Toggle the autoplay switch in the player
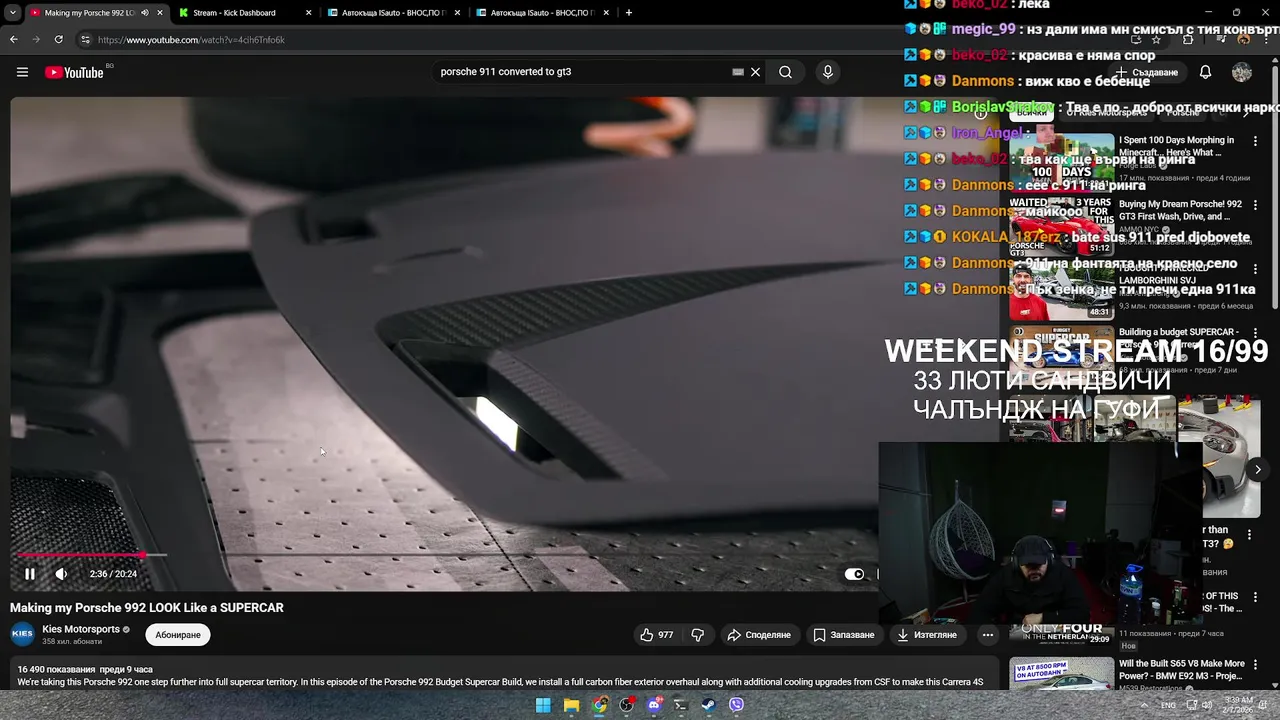 point(854,574)
